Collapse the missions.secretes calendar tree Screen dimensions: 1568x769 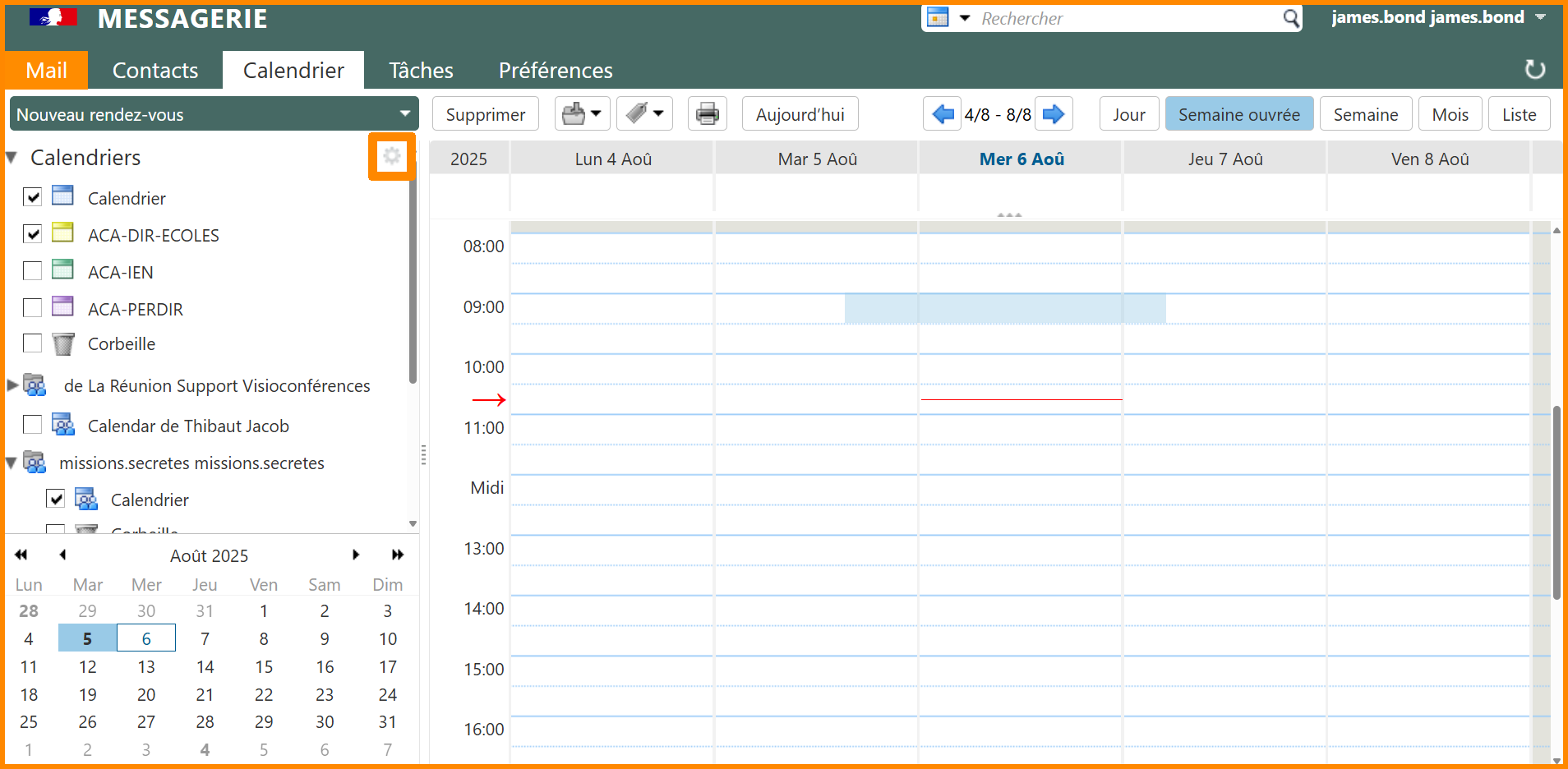12,463
